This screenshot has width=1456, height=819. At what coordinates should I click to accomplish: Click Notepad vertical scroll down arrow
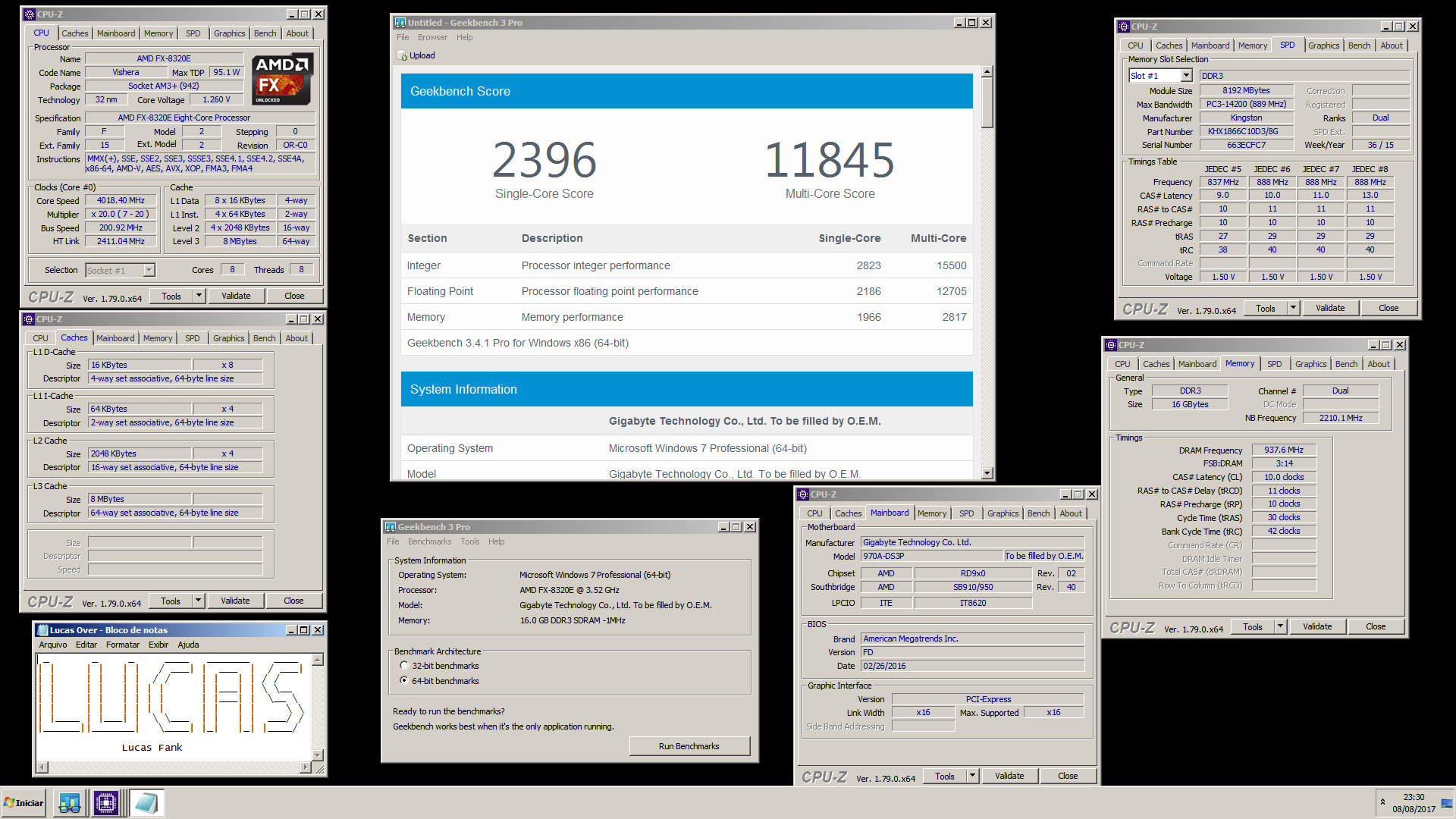318,755
